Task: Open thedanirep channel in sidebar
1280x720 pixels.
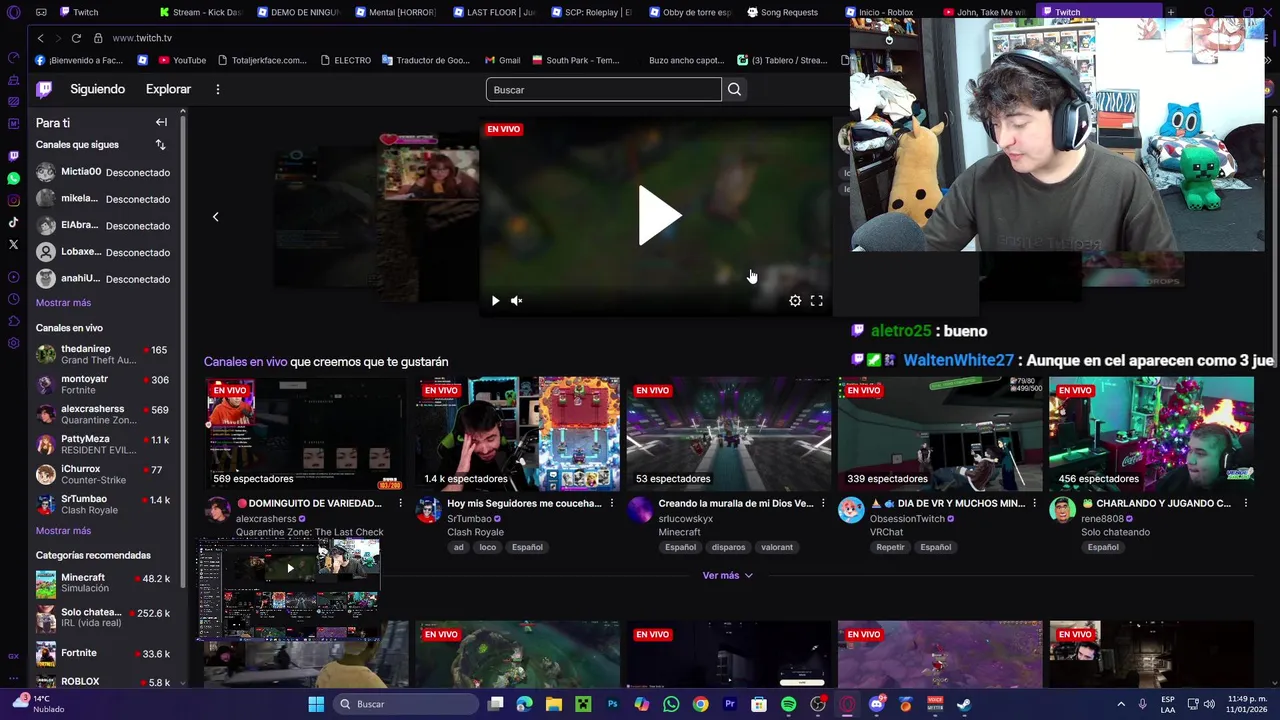Action: [102, 354]
